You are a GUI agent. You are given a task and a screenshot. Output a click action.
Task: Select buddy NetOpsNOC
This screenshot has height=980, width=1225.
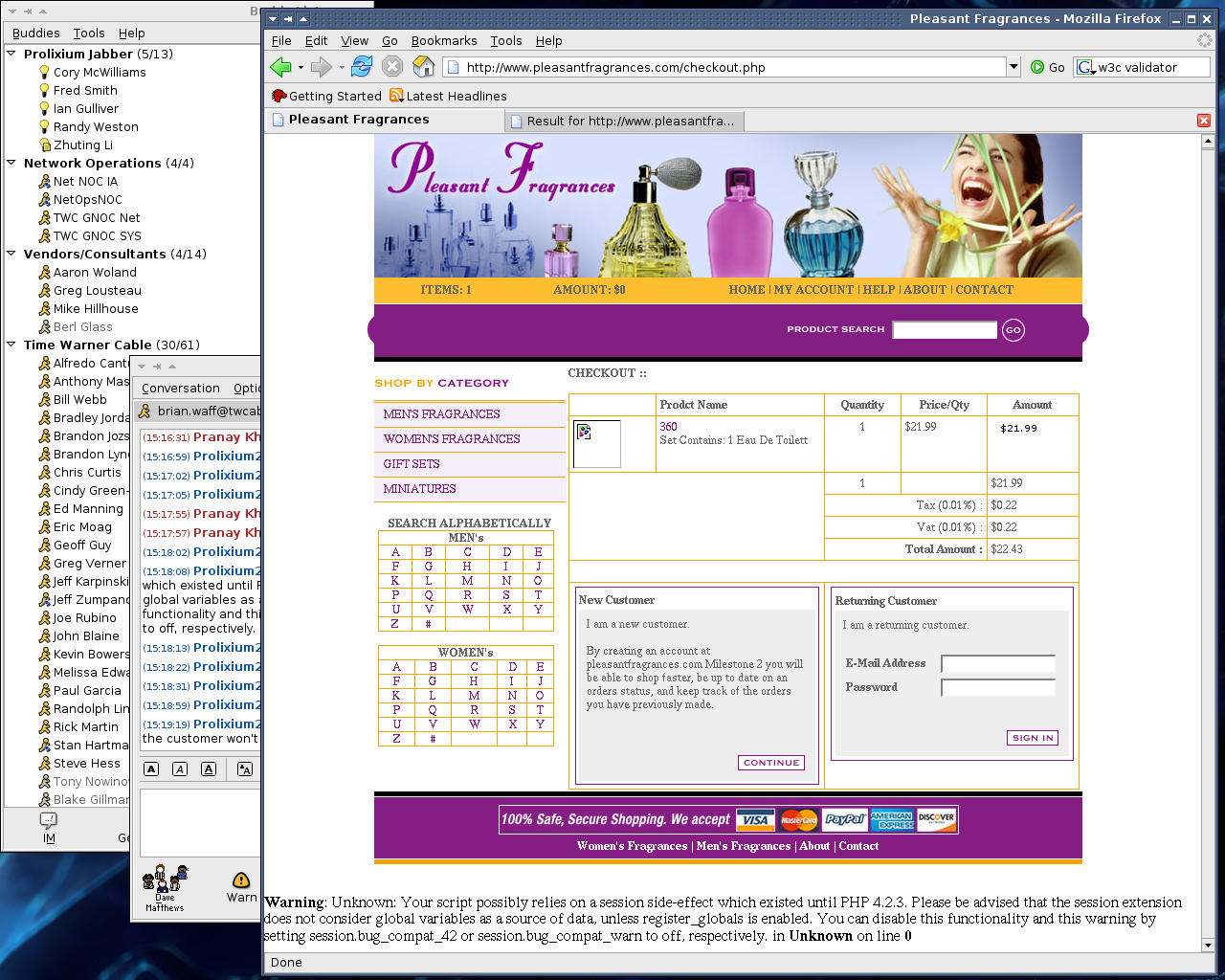point(80,200)
